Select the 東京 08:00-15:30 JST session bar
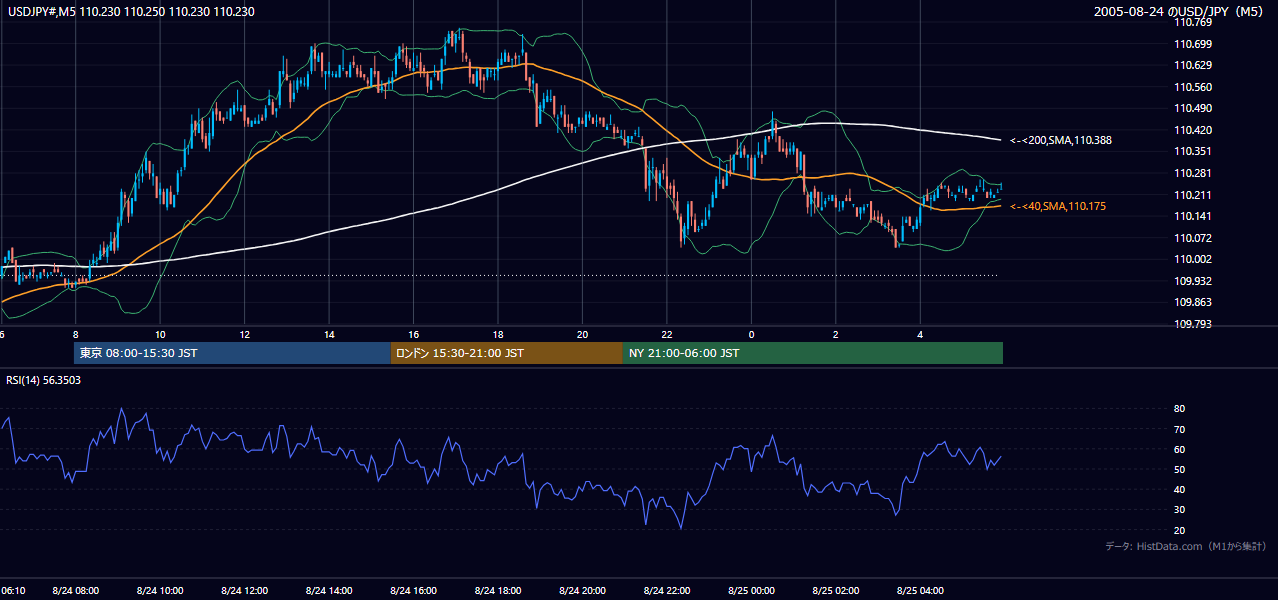The height and width of the screenshot is (600, 1278). [x=232, y=353]
